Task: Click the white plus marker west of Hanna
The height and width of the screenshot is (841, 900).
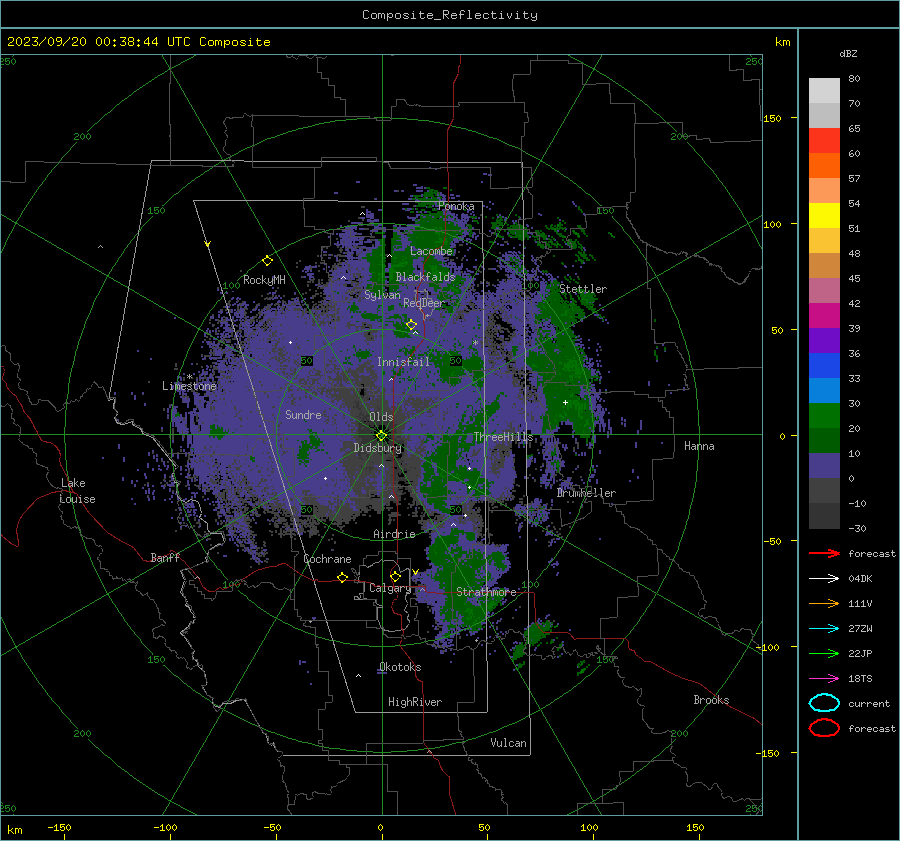Action: coord(565,402)
